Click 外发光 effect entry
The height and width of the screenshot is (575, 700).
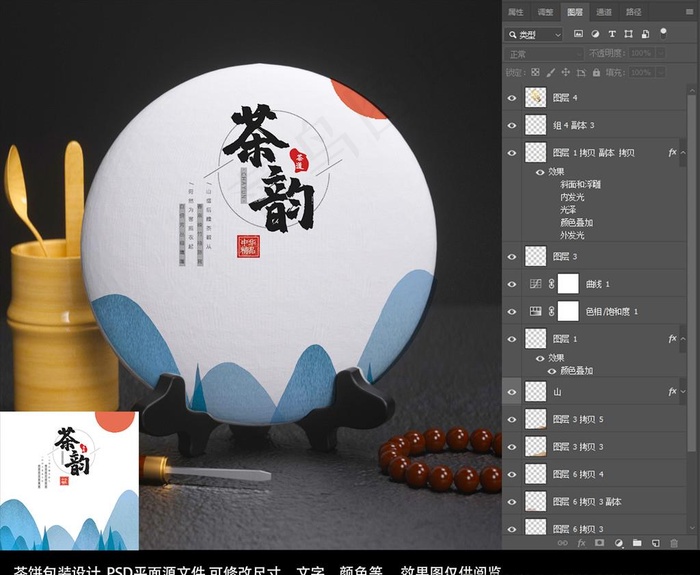572,235
